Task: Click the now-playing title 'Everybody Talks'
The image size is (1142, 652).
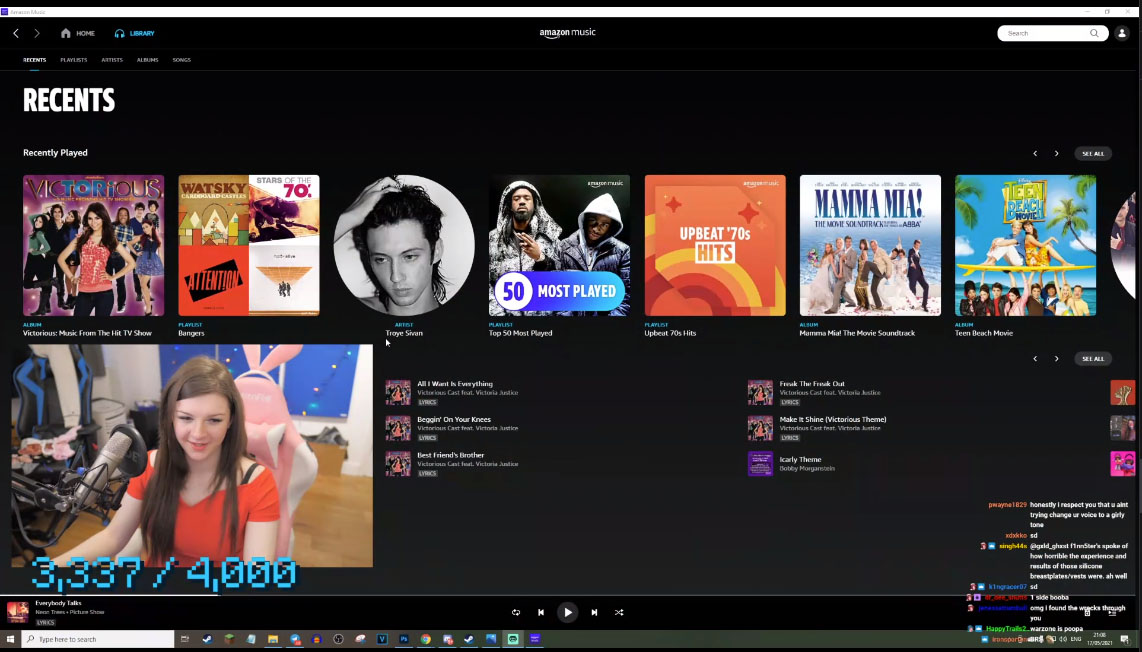Action: point(58,603)
